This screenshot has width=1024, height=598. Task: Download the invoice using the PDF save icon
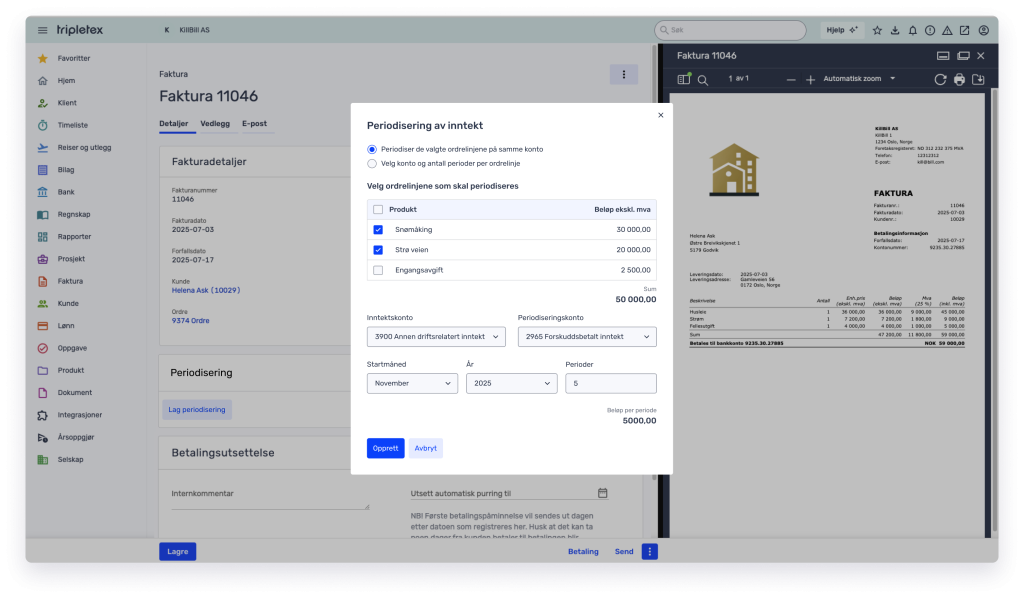(978, 78)
